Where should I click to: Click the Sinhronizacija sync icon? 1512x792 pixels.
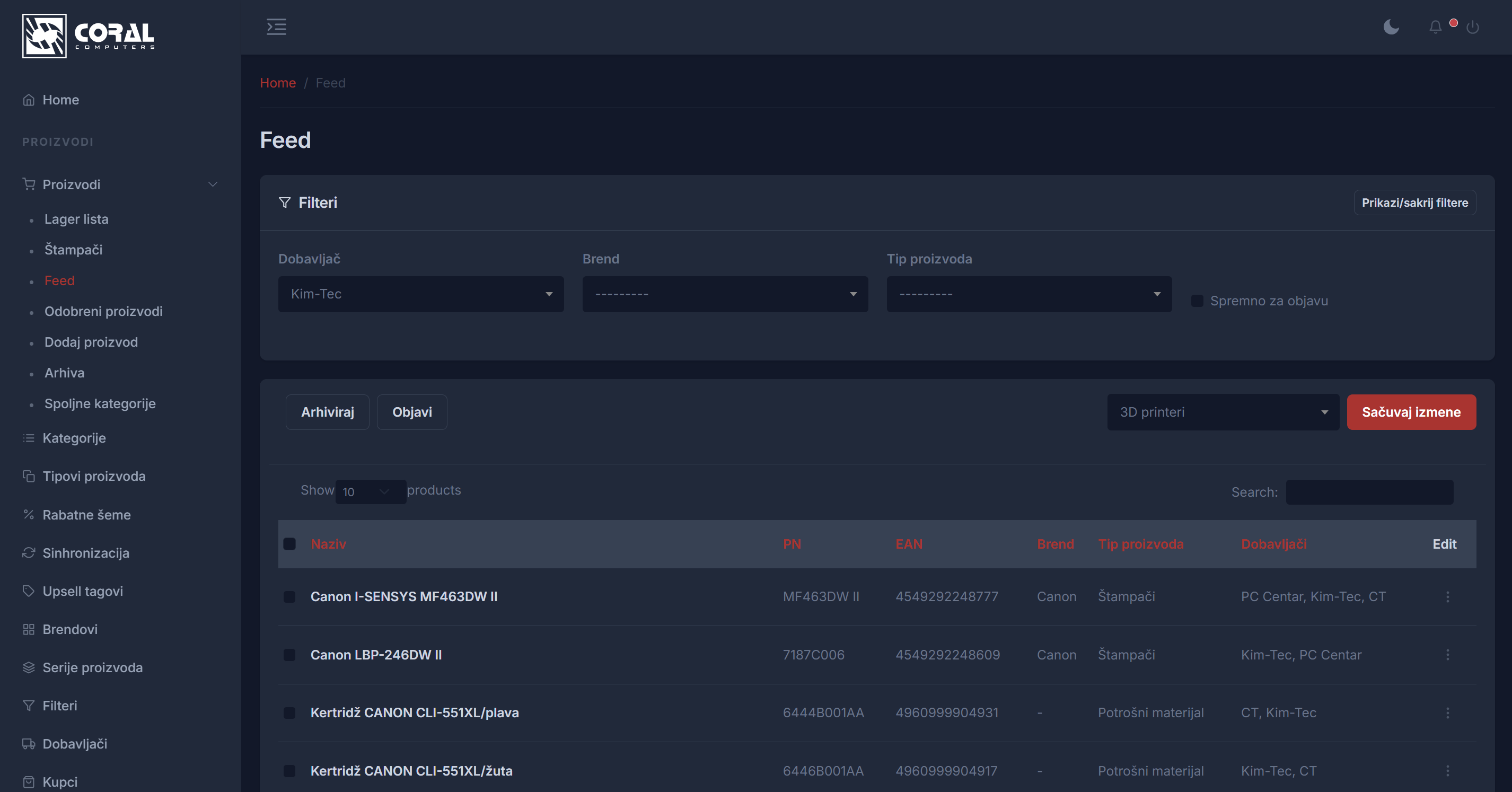[29, 552]
